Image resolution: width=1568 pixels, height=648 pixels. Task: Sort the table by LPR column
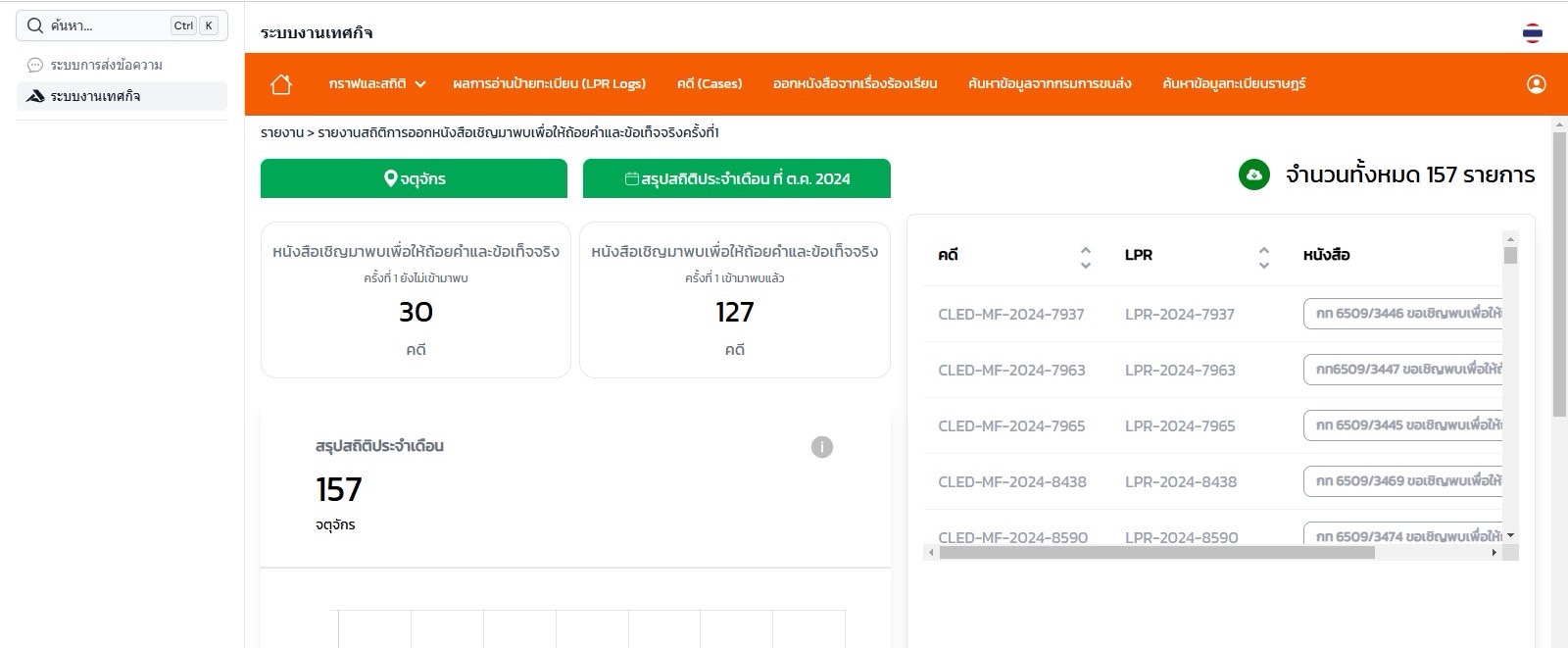(x=1264, y=257)
